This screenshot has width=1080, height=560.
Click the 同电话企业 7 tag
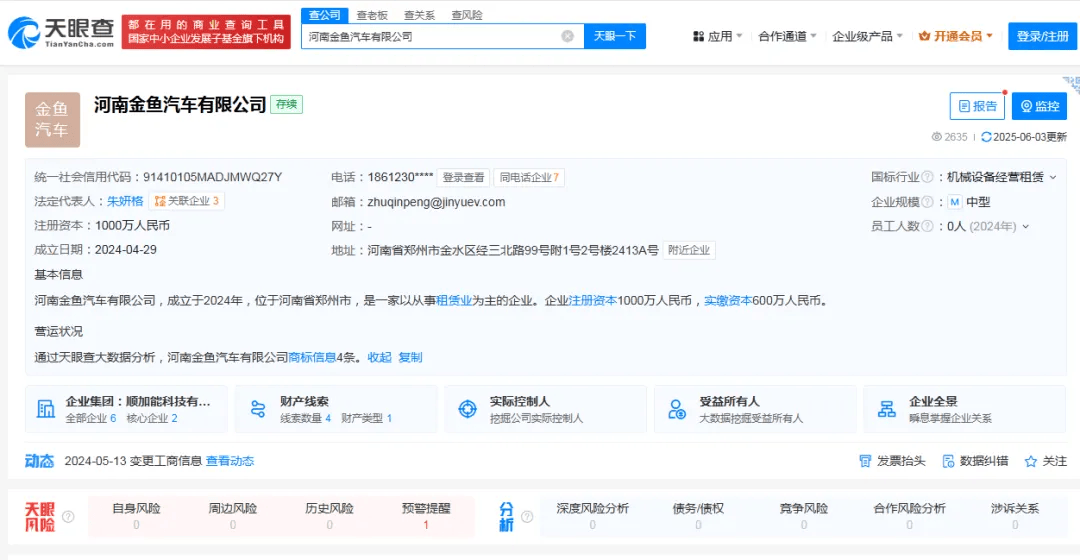click(x=529, y=178)
